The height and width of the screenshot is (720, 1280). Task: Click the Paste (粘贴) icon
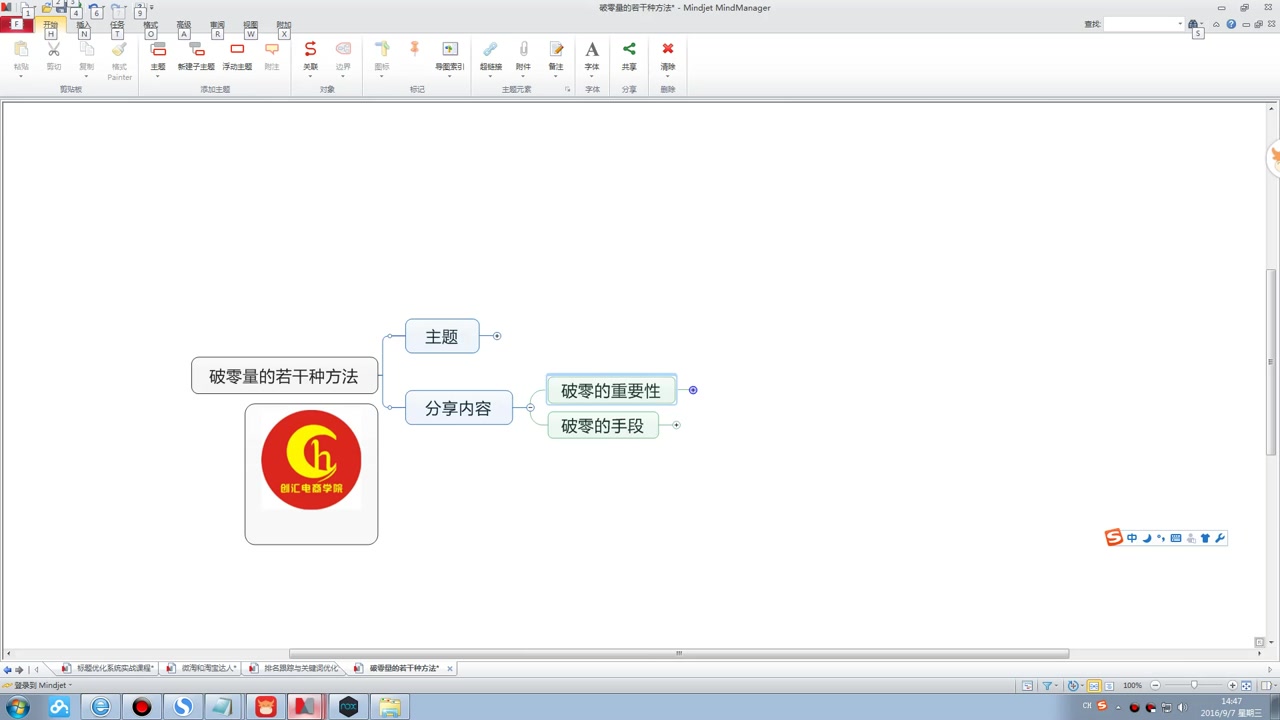[x=21, y=49]
